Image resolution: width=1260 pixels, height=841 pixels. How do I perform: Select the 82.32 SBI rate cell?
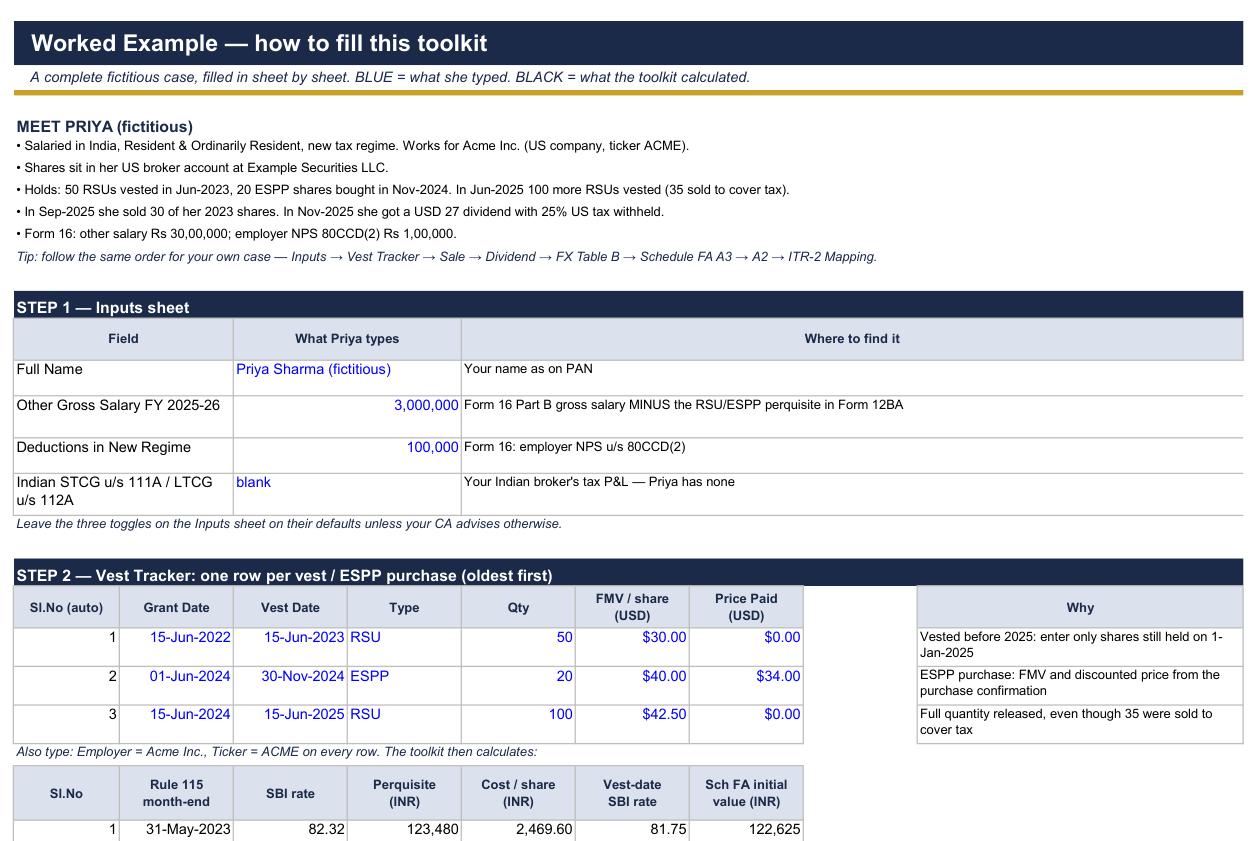[290, 830]
